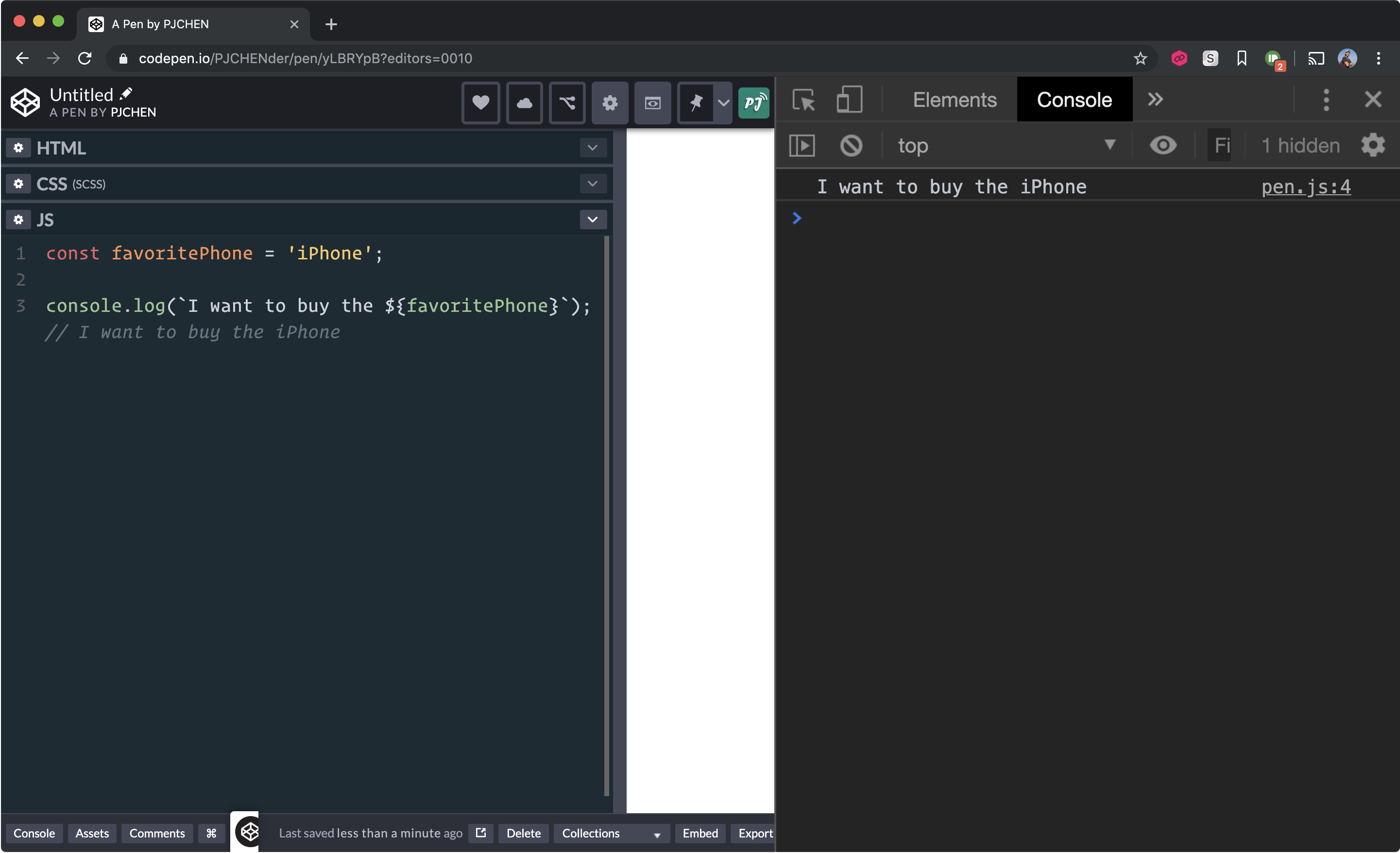This screenshot has width=1400, height=853.
Task: Edit pen title via pencil icon
Action: tap(126, 93)
